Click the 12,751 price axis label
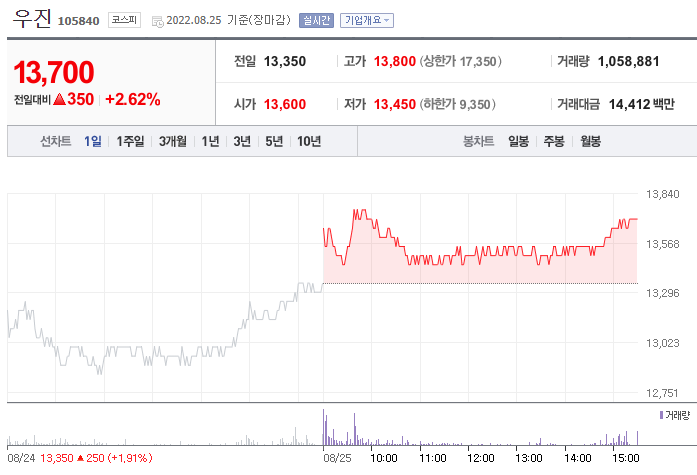 click(x=663, y=393)
